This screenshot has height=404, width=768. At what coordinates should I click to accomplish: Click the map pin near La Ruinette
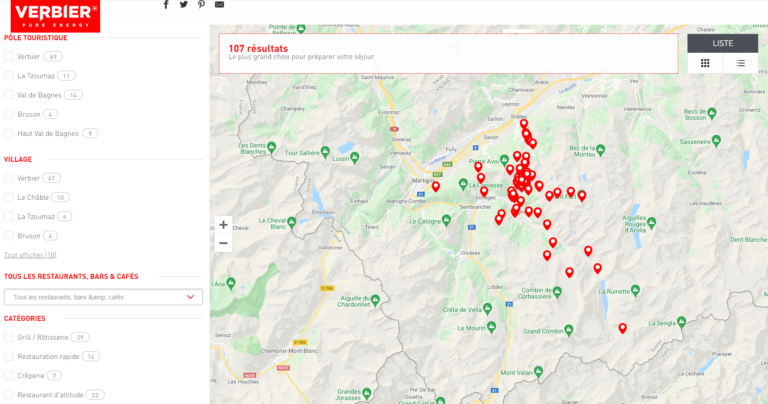click(598, 268)
